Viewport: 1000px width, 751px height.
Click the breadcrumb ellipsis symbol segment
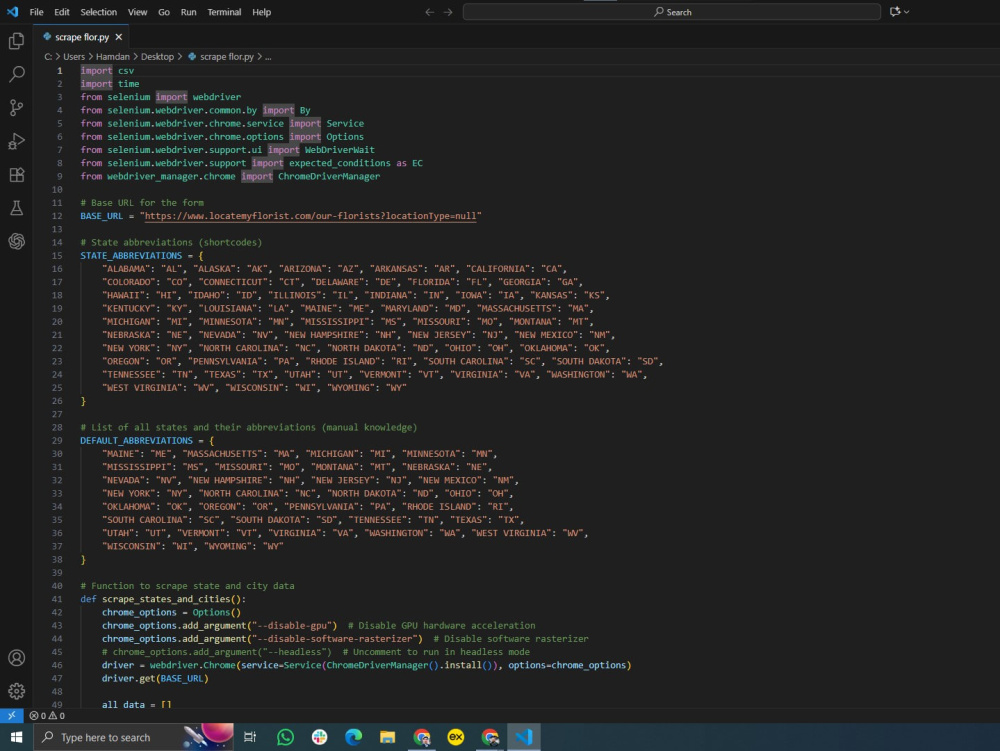click(x=268, y=57)
